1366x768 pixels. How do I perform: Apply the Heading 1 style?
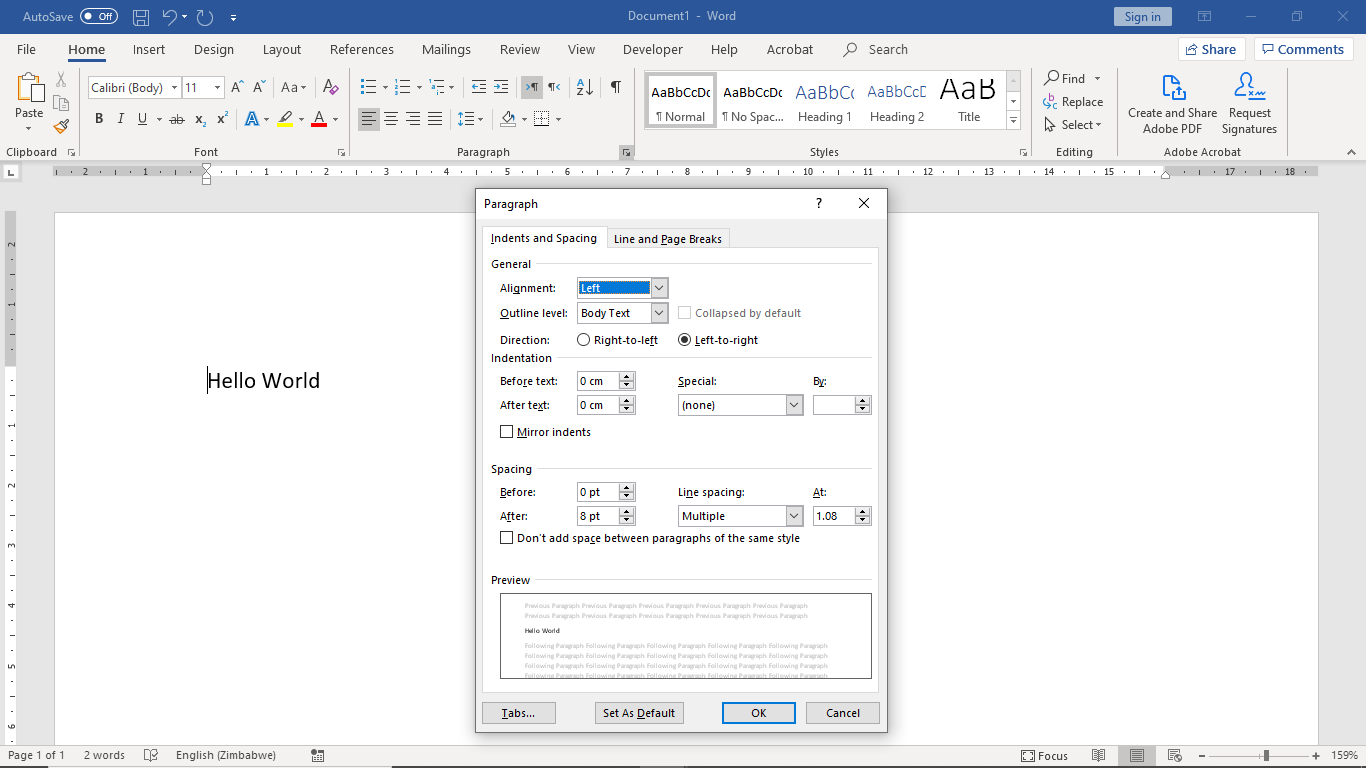click(824, 100)
